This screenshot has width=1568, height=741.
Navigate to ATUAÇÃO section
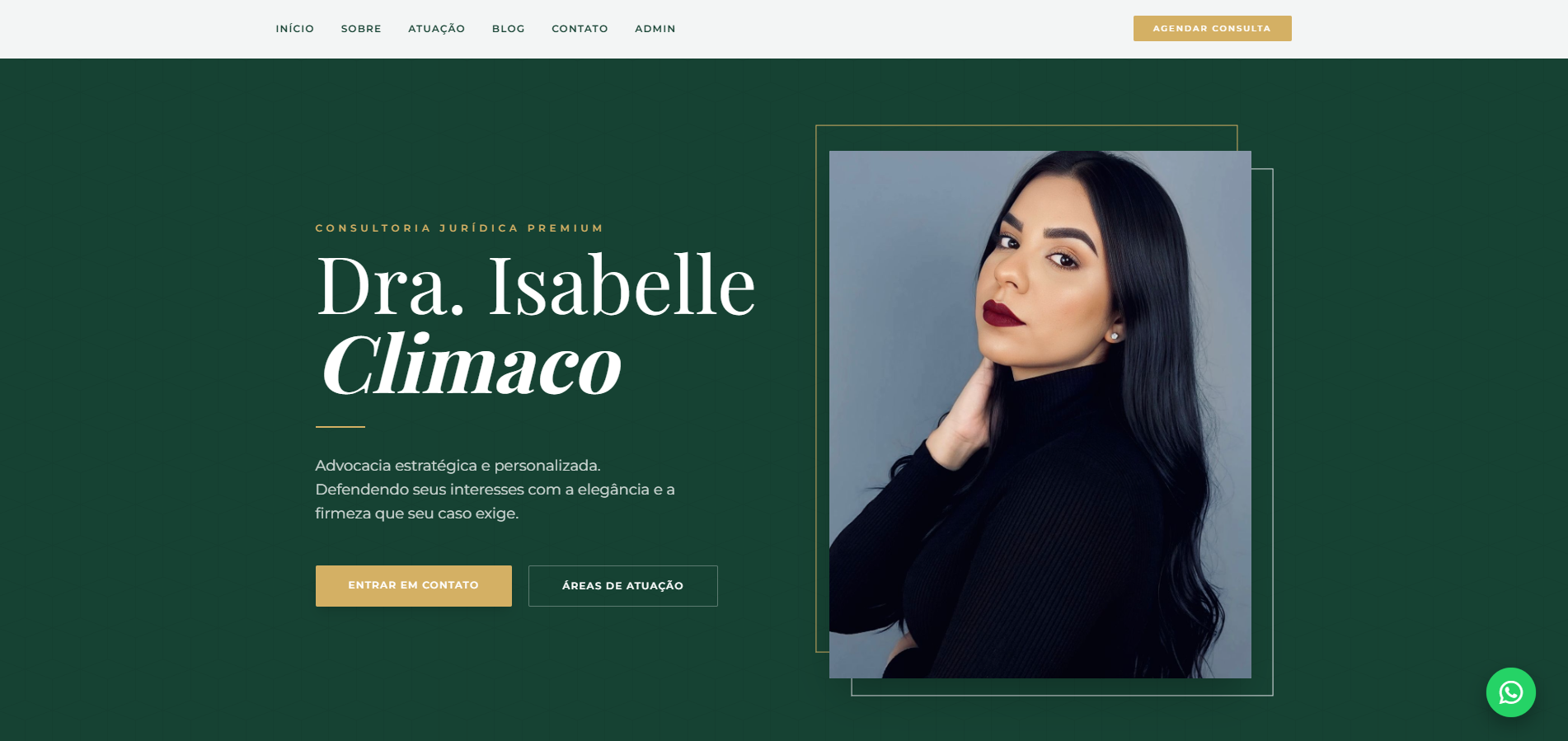click(436, 29)
